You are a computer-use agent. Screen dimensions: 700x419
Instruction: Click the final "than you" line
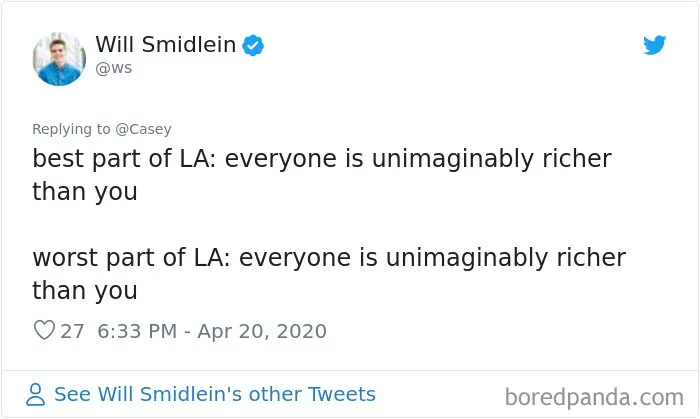pyautogui.click(x=85, y=291)
